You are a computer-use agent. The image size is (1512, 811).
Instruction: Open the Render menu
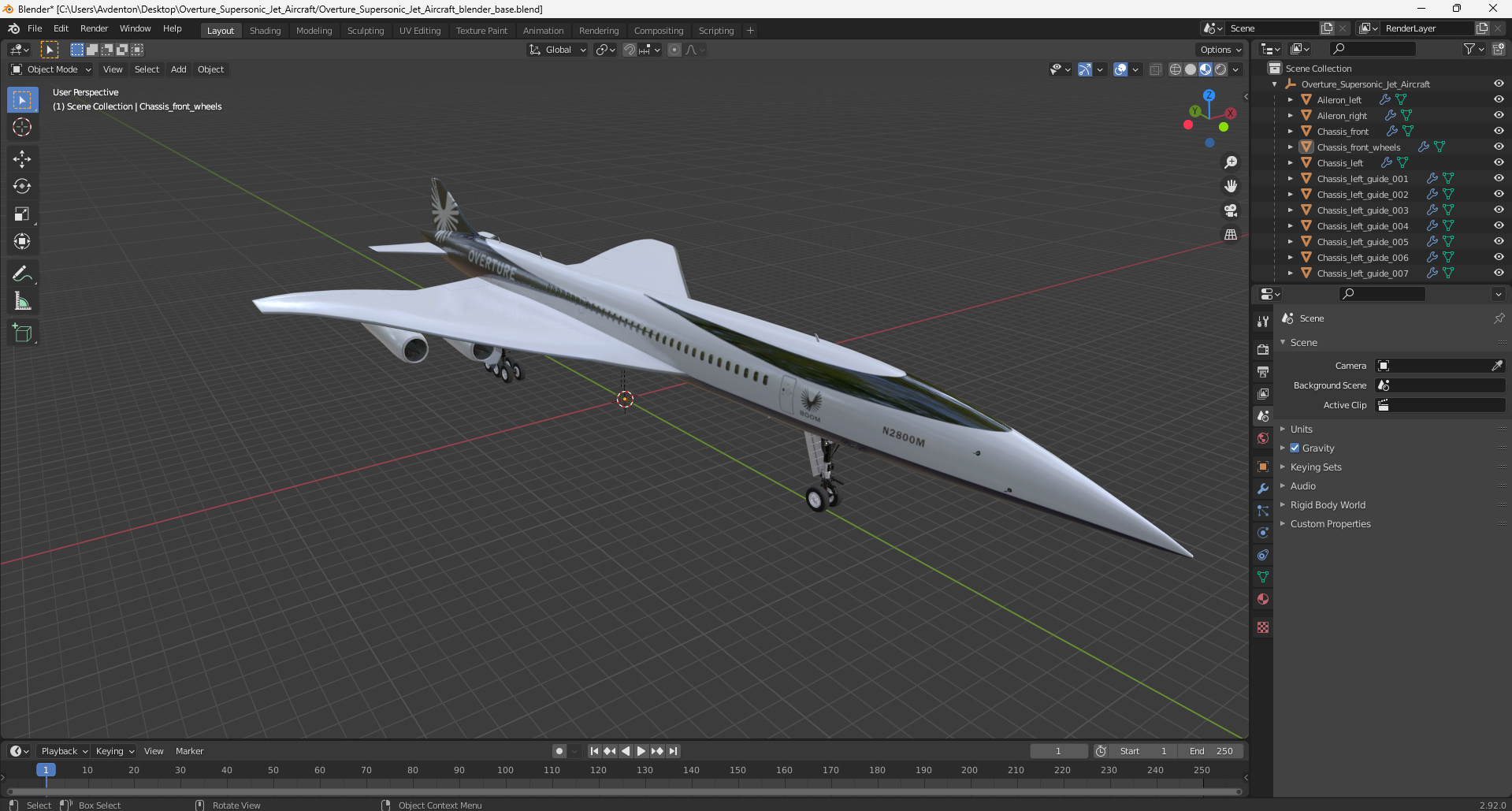(94, 28)
